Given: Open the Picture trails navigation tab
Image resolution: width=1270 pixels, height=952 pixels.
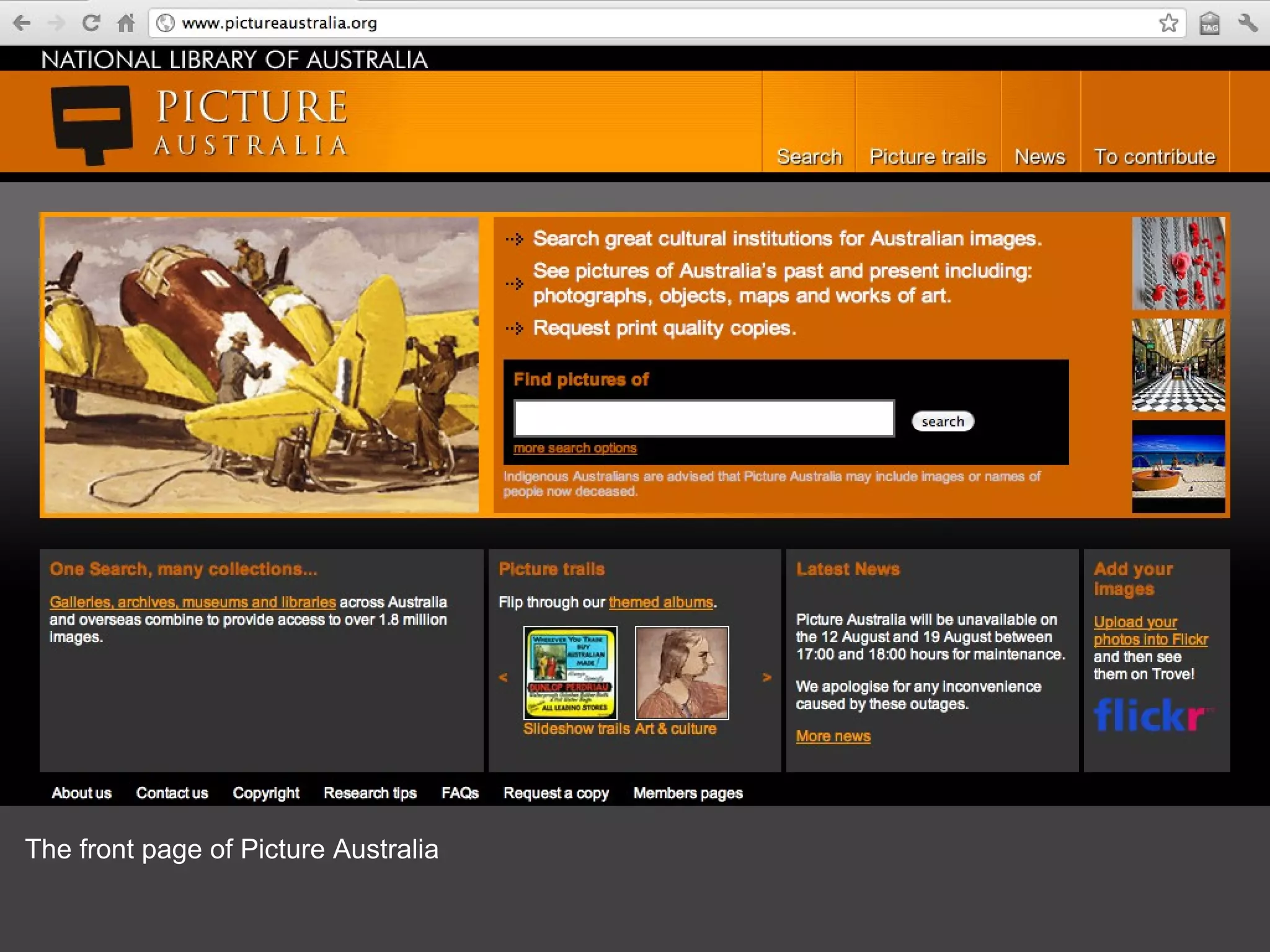Looking at the screenshot, I should tap(928, 157).
